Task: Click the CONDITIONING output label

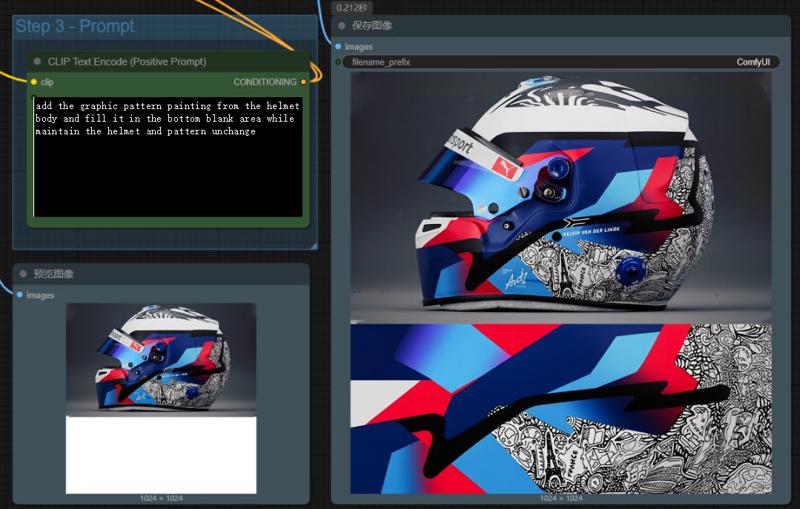Action: tap(264, 82)
